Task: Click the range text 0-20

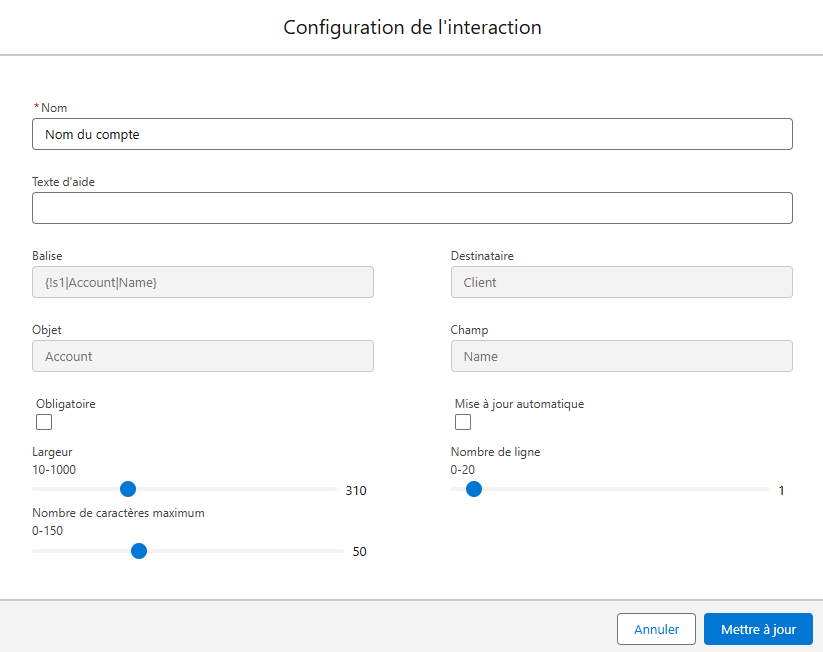Action: click(x=462, y=469)
